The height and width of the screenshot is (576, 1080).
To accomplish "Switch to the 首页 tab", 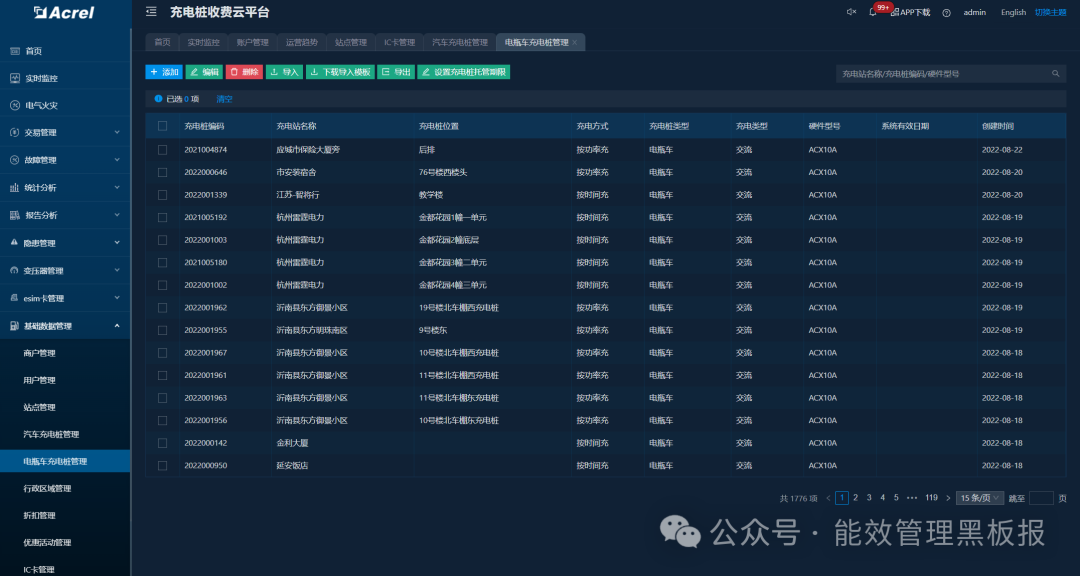I will [x=162, y=42].
